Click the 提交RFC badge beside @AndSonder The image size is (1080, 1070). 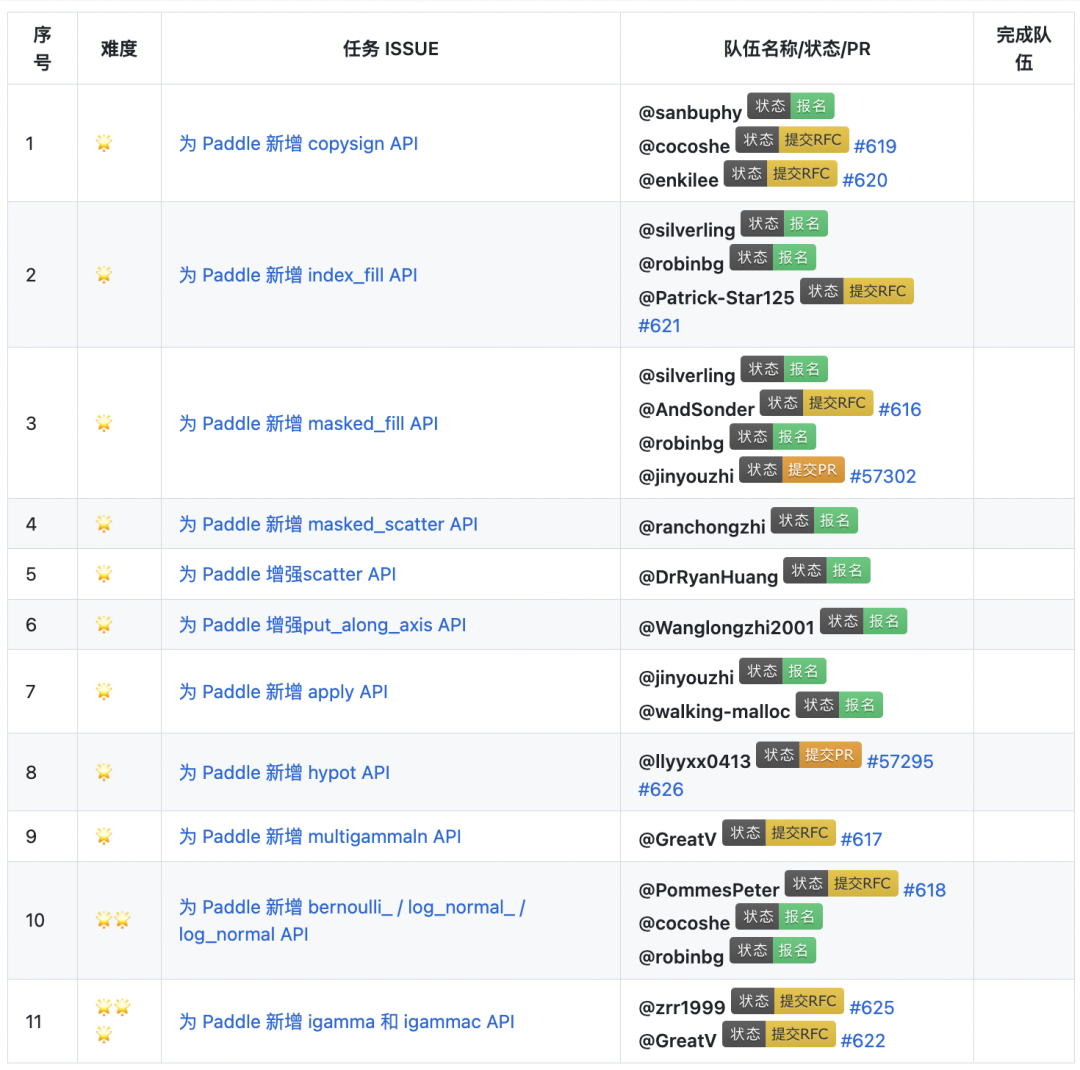coord(816,403)
